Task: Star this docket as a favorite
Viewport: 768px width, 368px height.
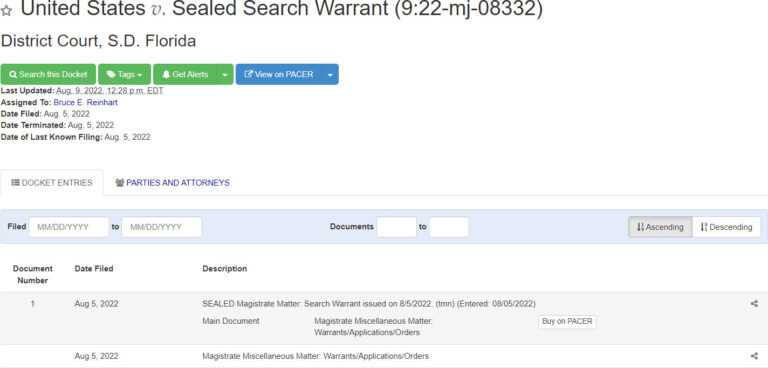Action: (6, 10)
